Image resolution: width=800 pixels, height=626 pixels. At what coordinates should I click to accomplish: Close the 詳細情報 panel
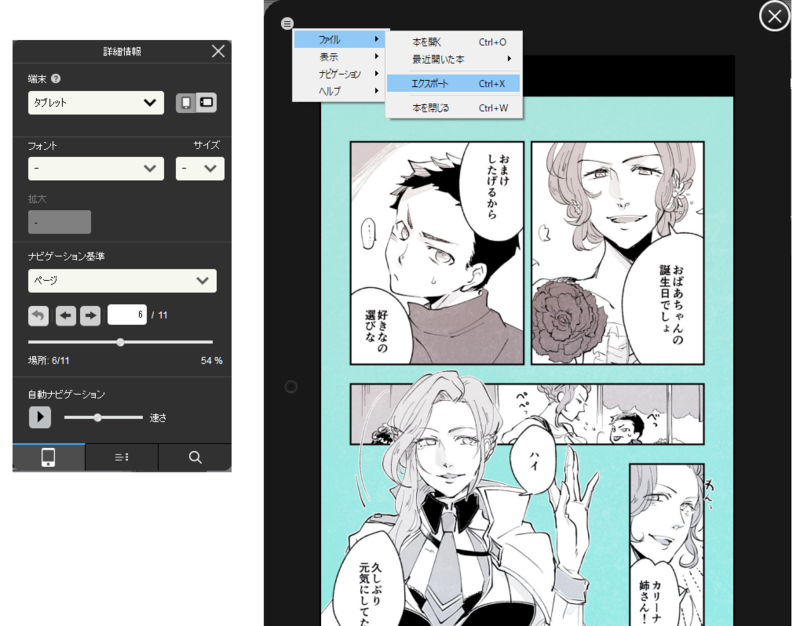pyautogui.click(x=218, y=51)
